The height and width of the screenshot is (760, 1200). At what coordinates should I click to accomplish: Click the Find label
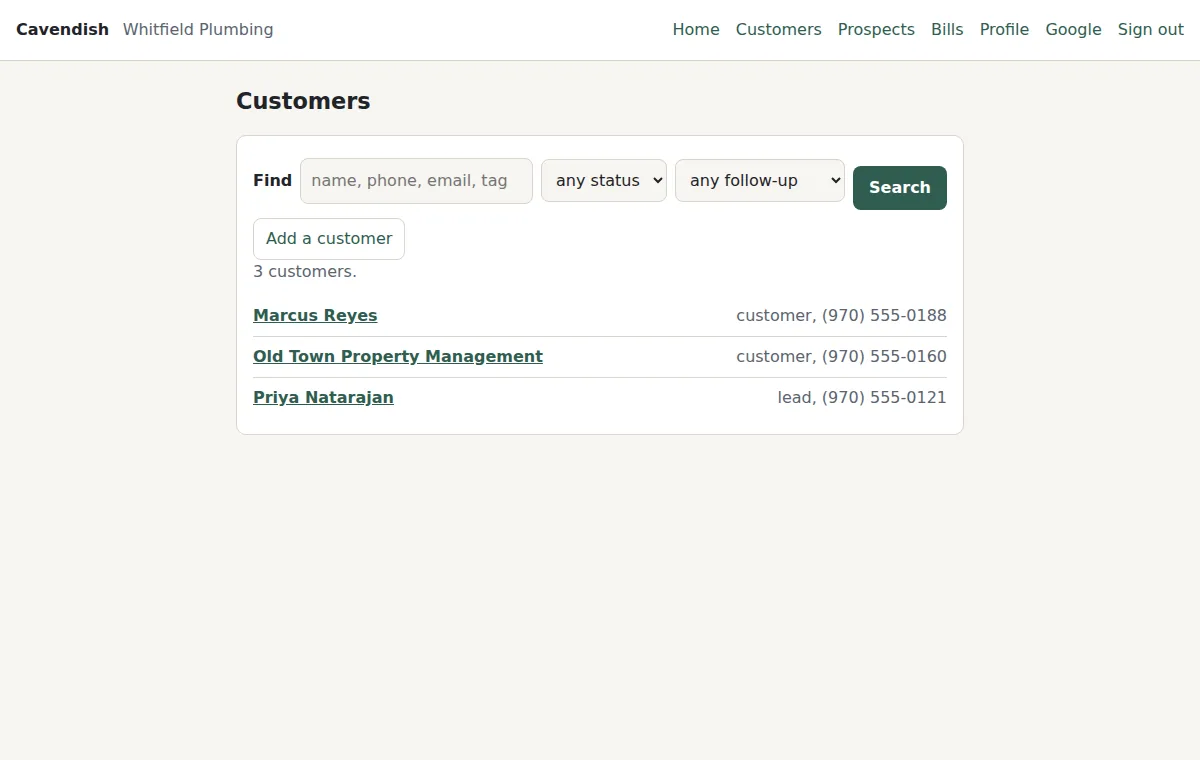[272, 181]
